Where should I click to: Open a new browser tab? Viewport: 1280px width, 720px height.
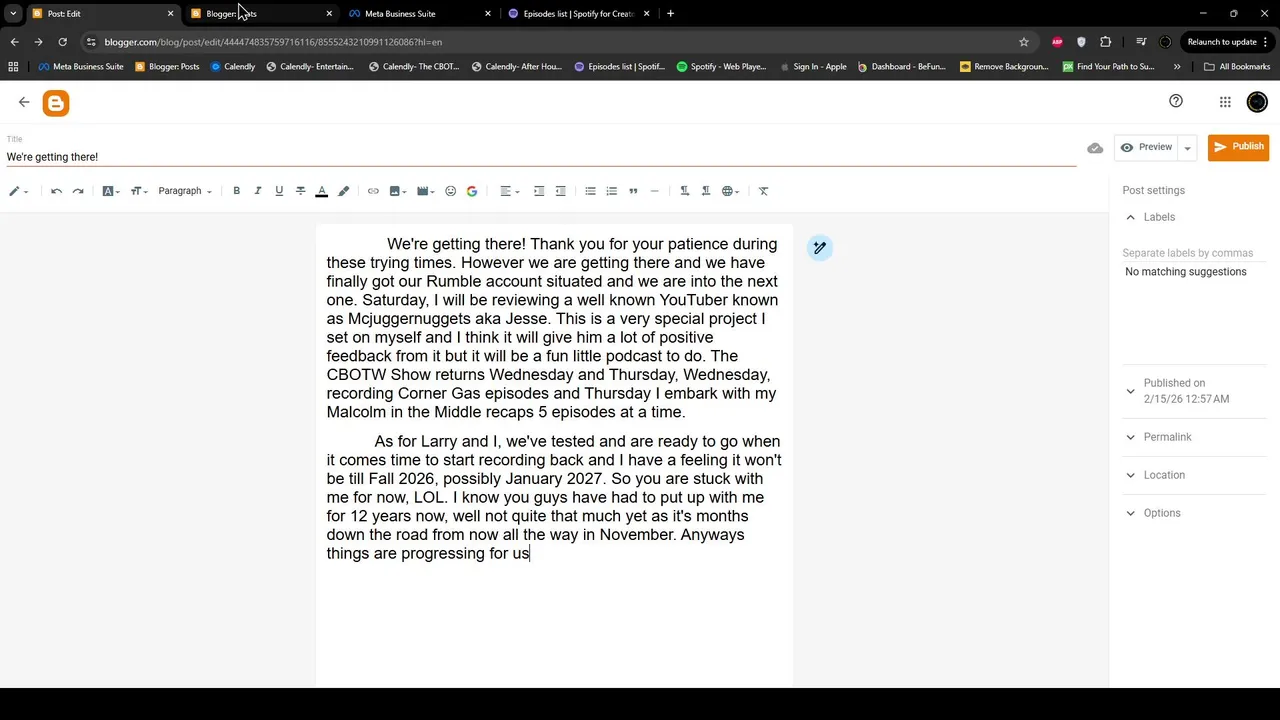point(670,14)
